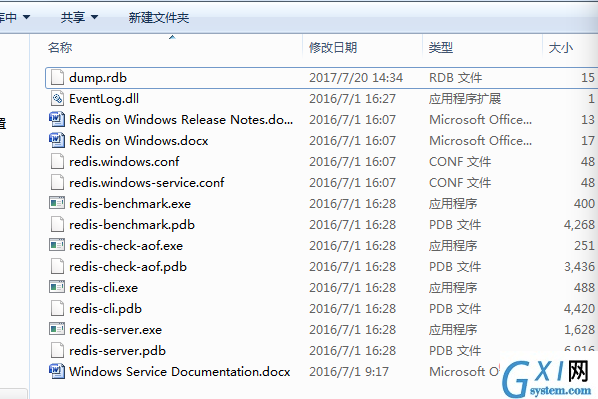Image resolution: width=598 pixels, height=399 pixels.
Task: Click the redis-benchmark.exe application icon
Action: [x=57, y=203]
